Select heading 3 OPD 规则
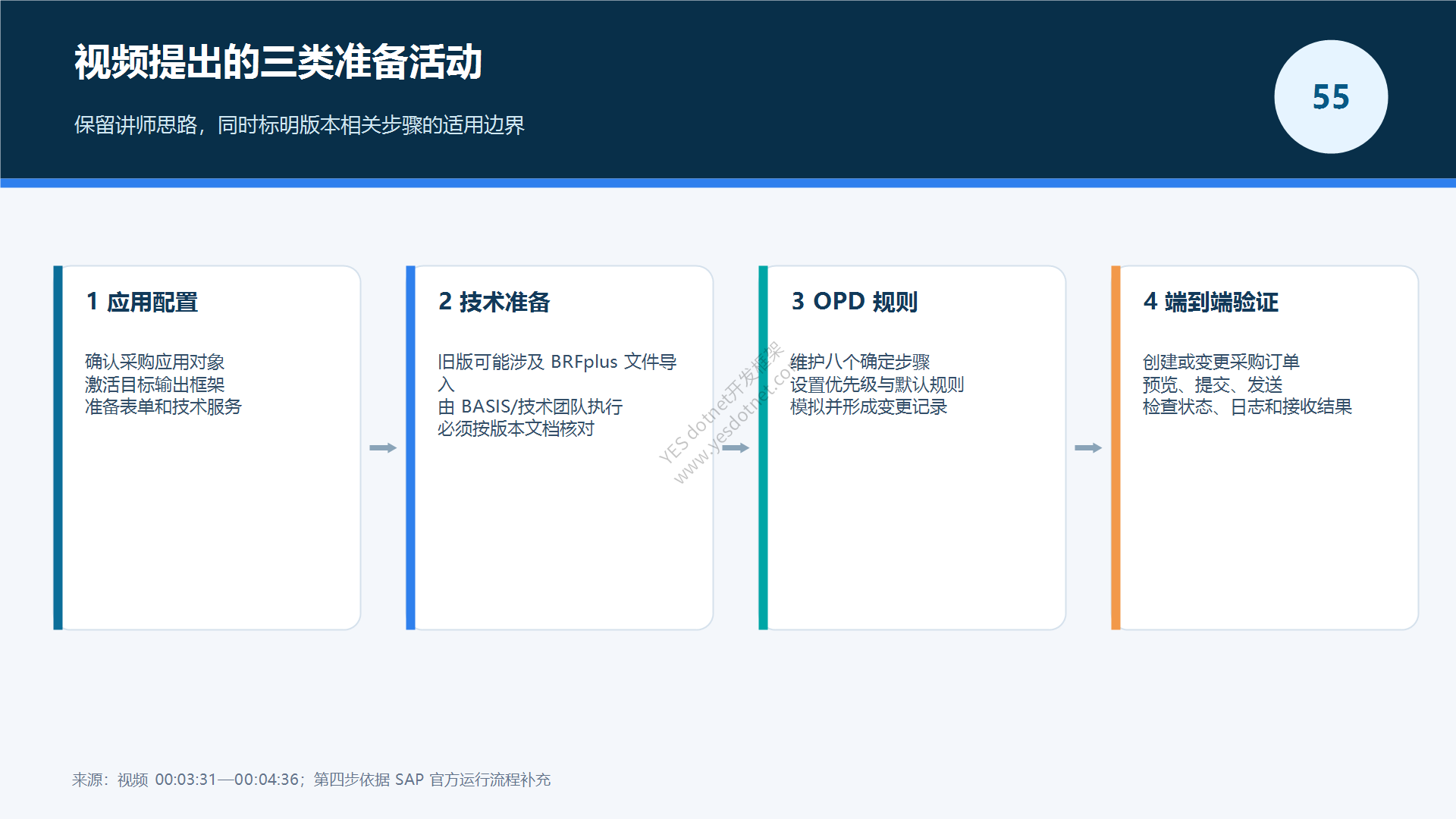 (x=855, y=302)
